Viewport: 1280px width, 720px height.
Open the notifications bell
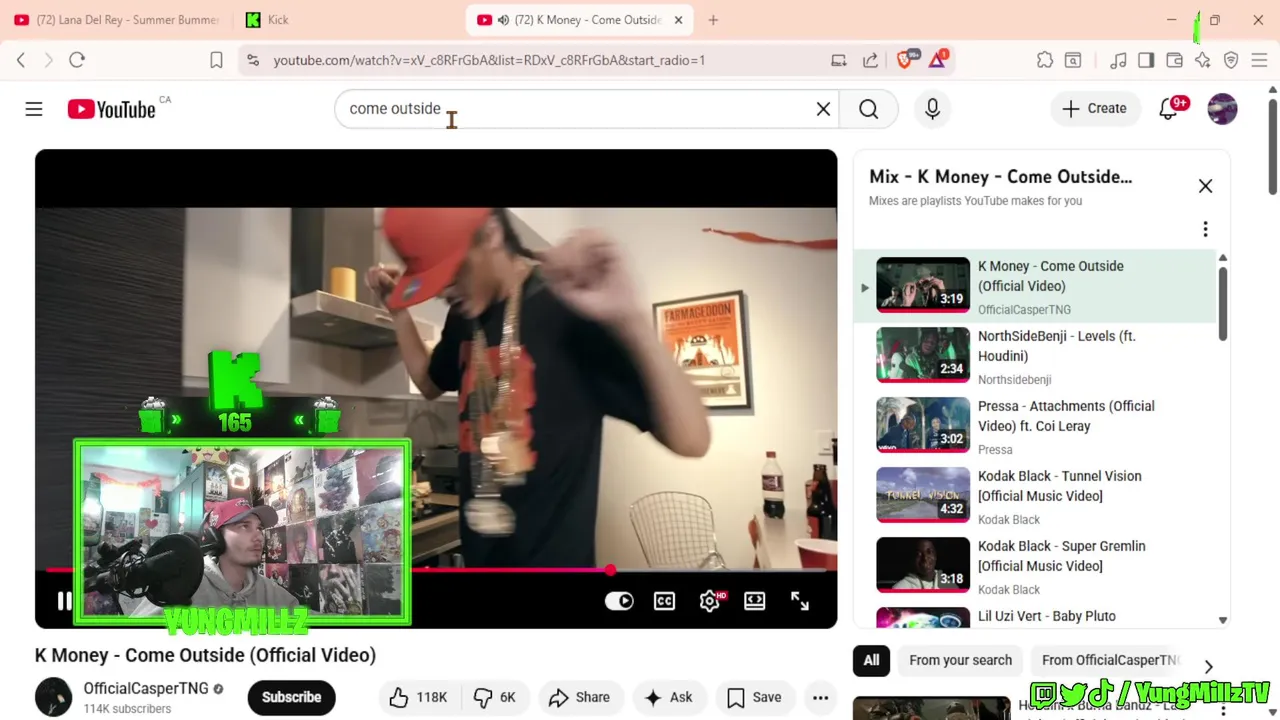coord(1168,109)
